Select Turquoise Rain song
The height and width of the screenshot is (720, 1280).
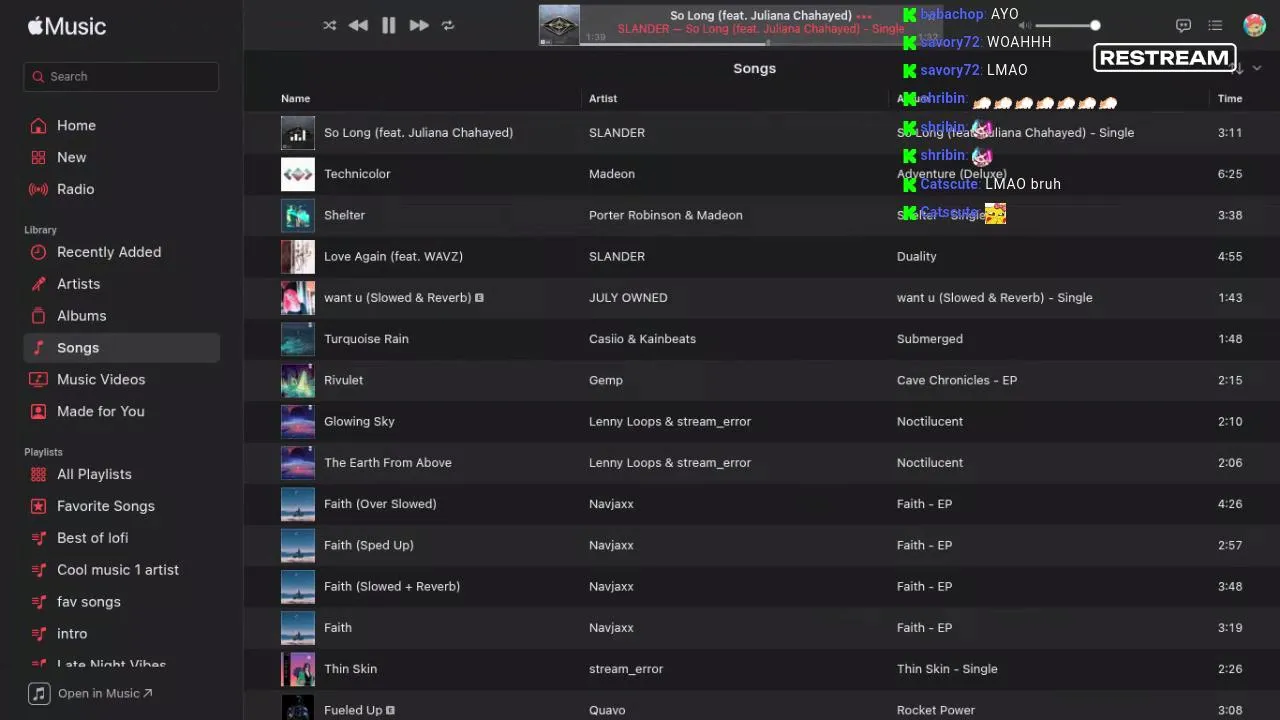(x=762, y=339)
